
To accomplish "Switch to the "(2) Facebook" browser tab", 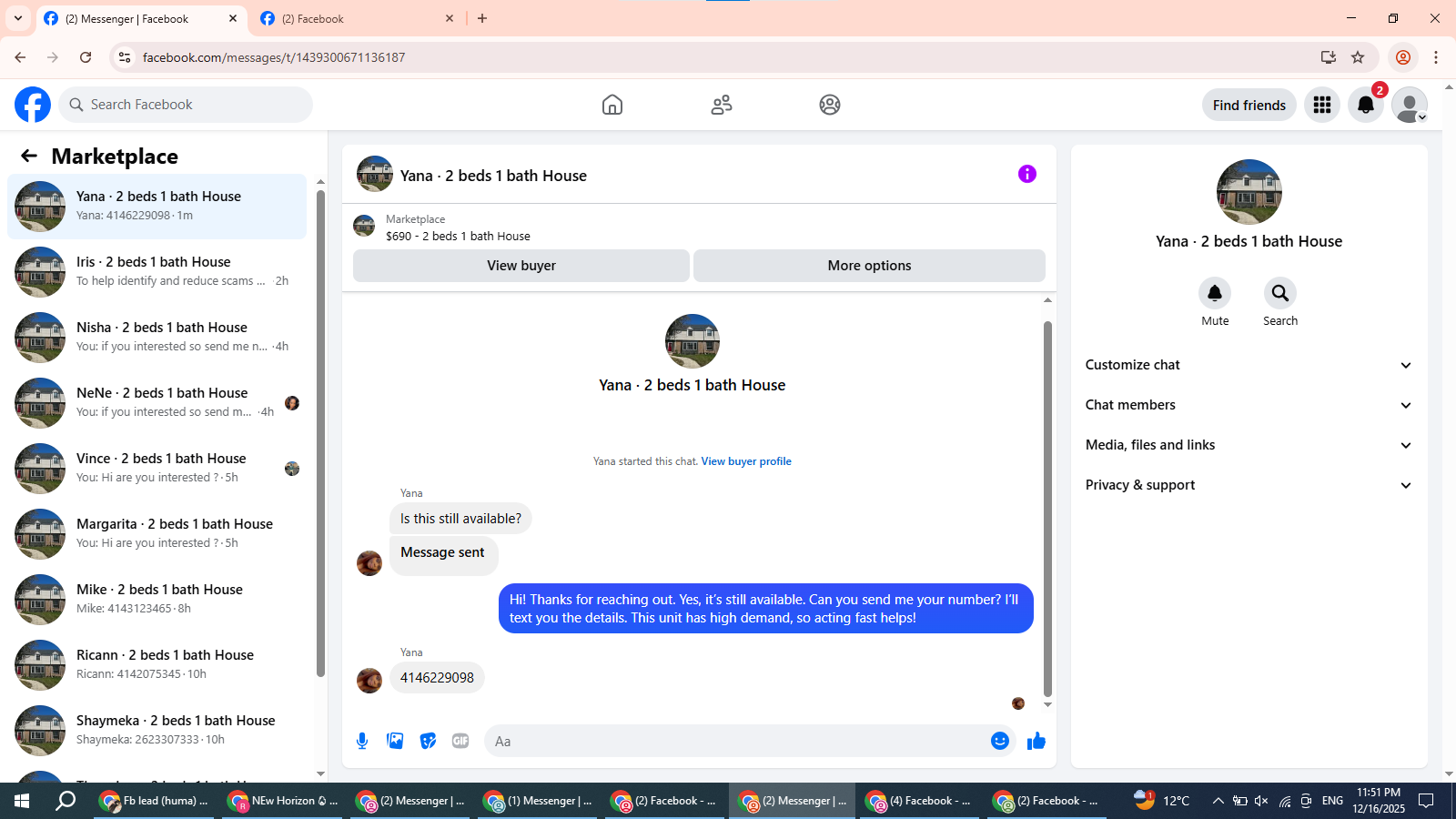I will point(357,18).
